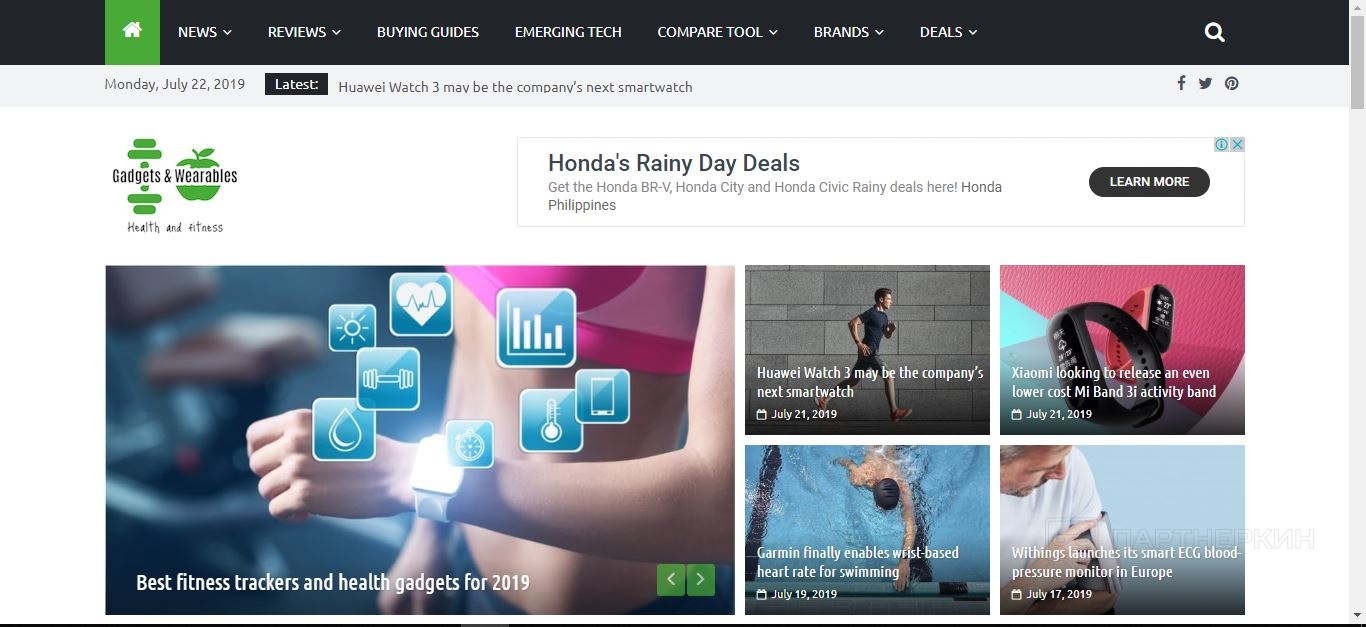The image size is (1366, 627).
Task: Click the green home icon
Action: tap(132, 32)
